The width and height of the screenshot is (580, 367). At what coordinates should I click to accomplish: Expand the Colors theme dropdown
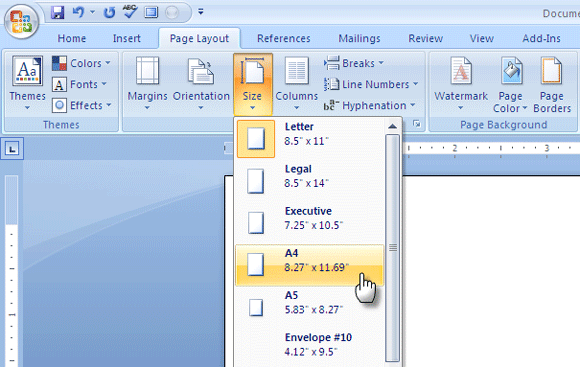[x=81, y=63]
